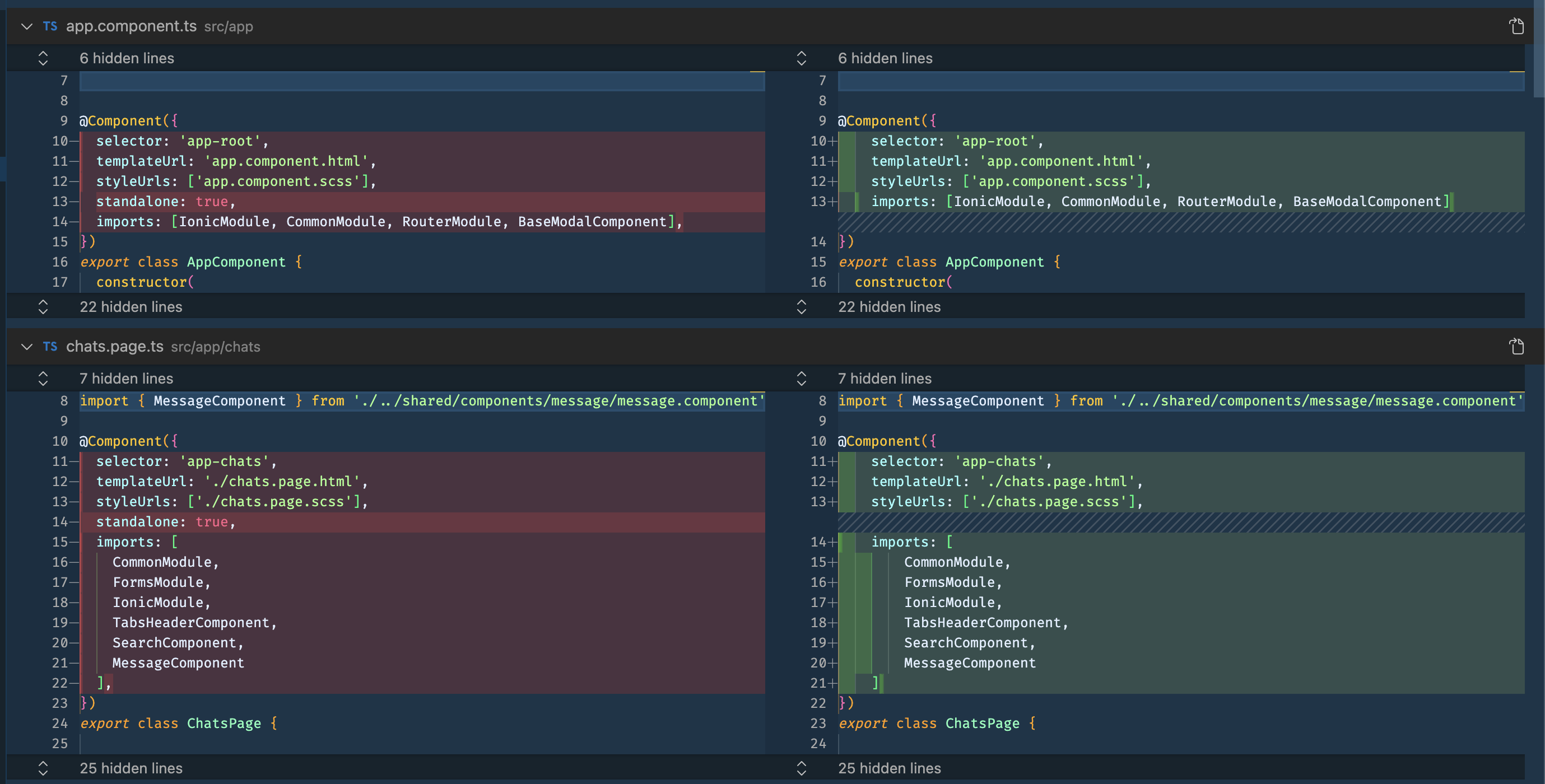Expand 22 hidden lines in right pane

801,307
